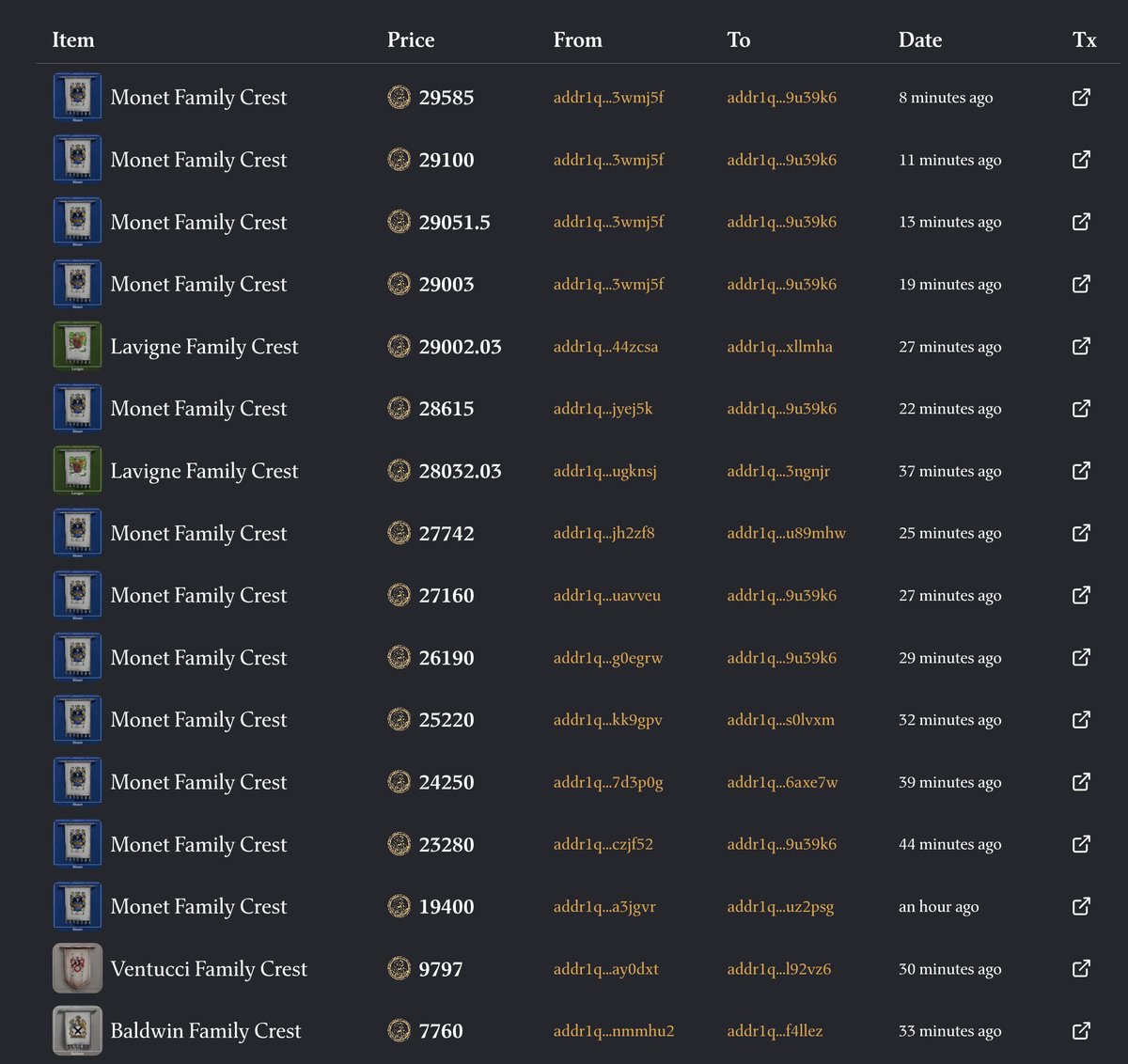
Task: Open transaction link for the 7760 sale
Action: (x=1081, y=1030)
